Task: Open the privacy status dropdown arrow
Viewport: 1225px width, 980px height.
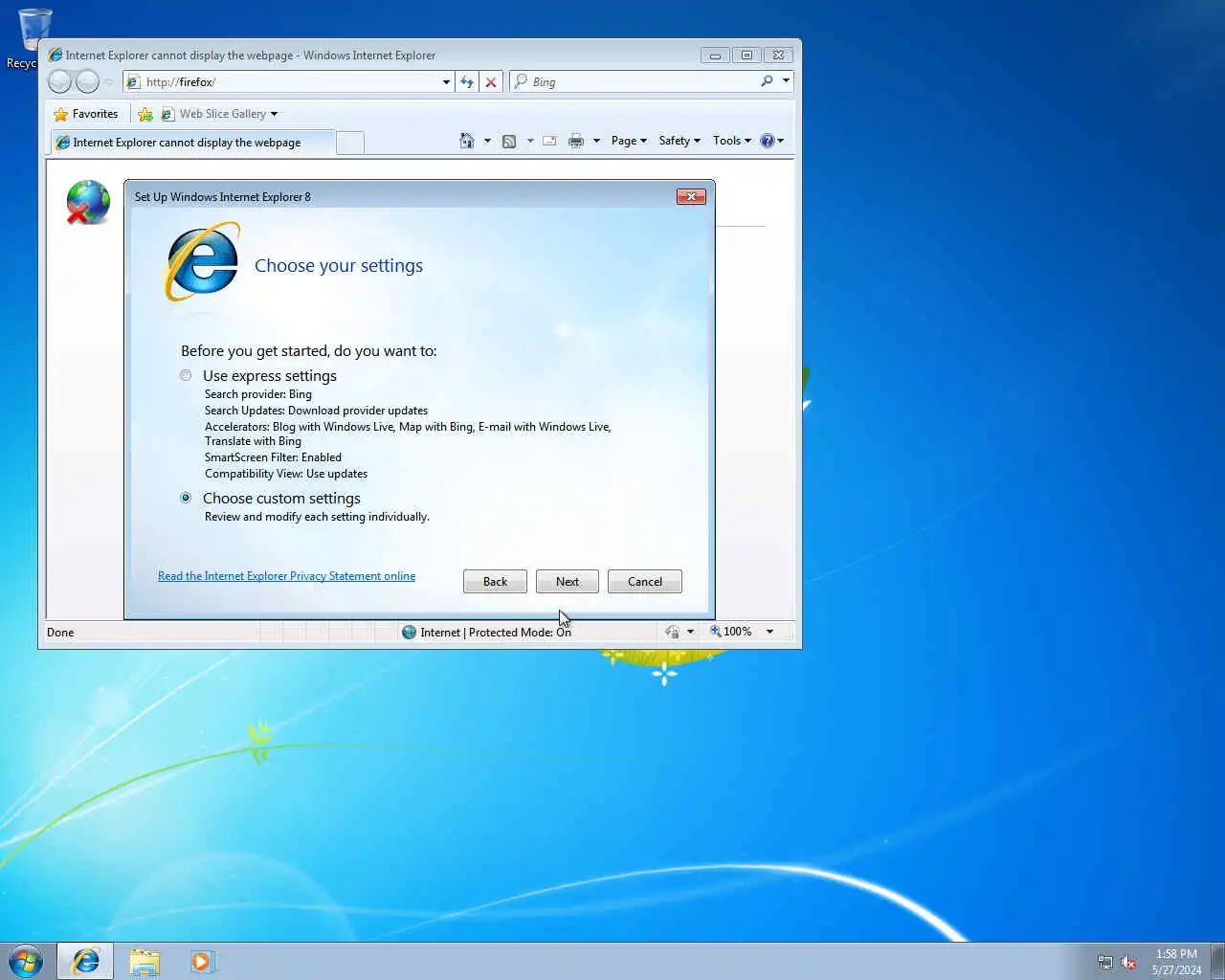Action: [x=690, y=632]
